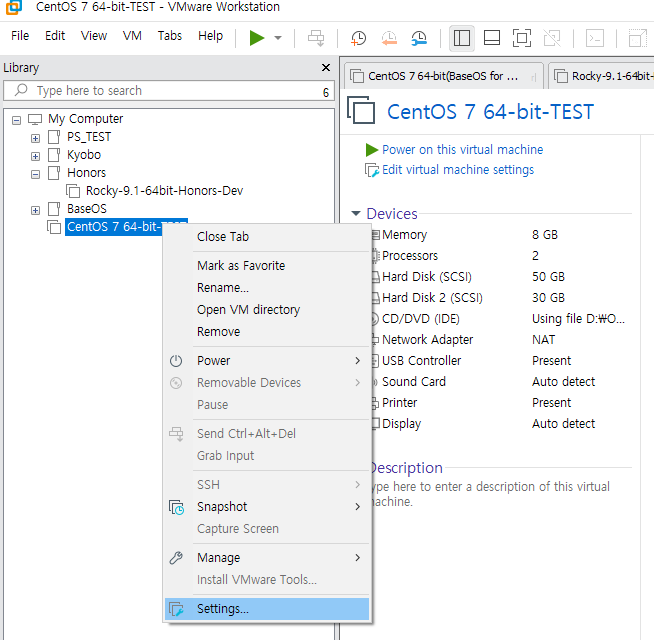Click the VM description text field
Viewport: 654px width, 640px height.
pyautogui.click(x=490, y=494)
